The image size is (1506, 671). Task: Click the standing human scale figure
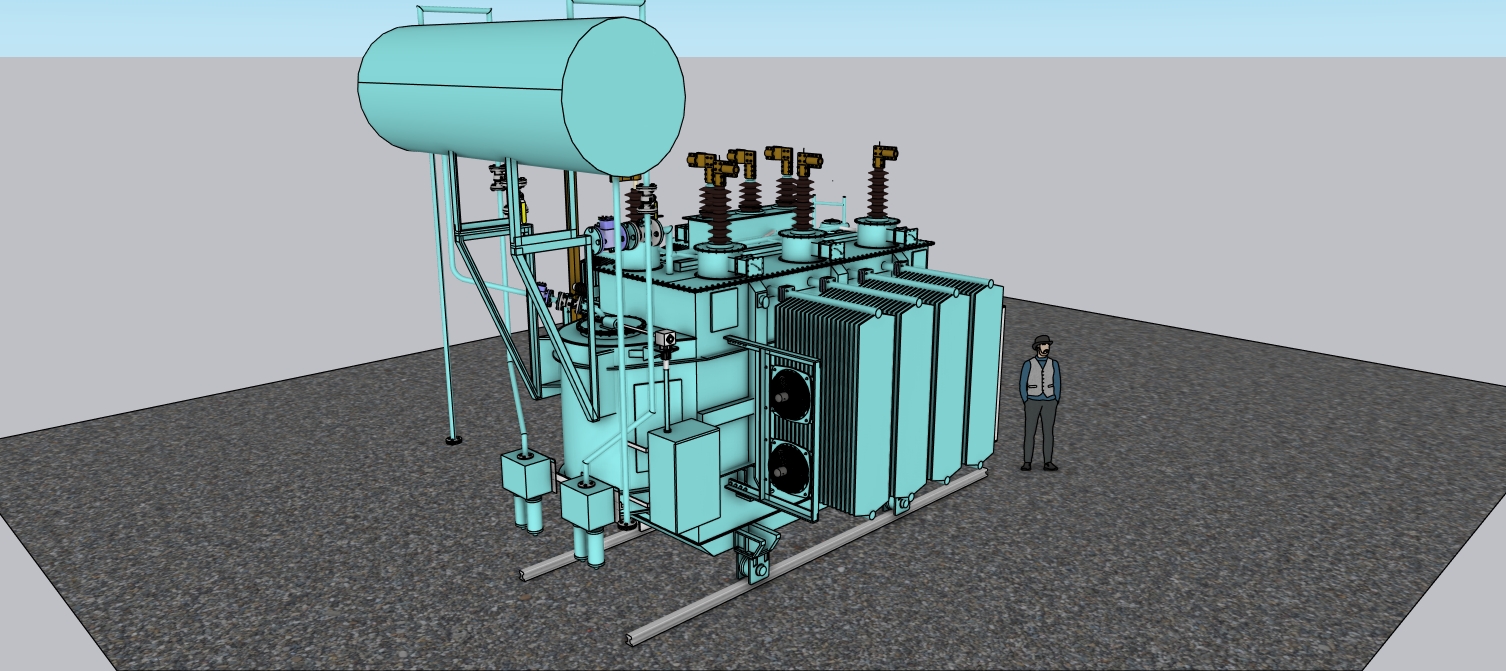tap(1040, 402)
